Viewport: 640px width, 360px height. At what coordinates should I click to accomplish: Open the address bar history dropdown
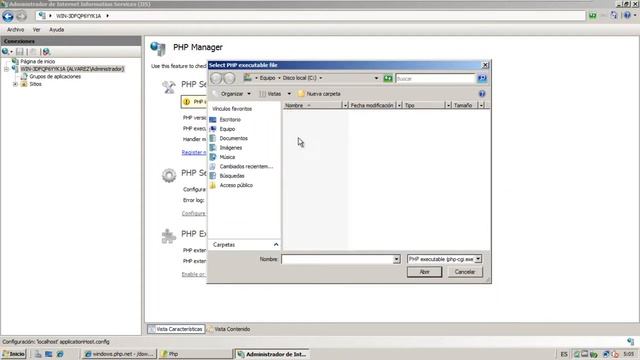tap(376, 78)
